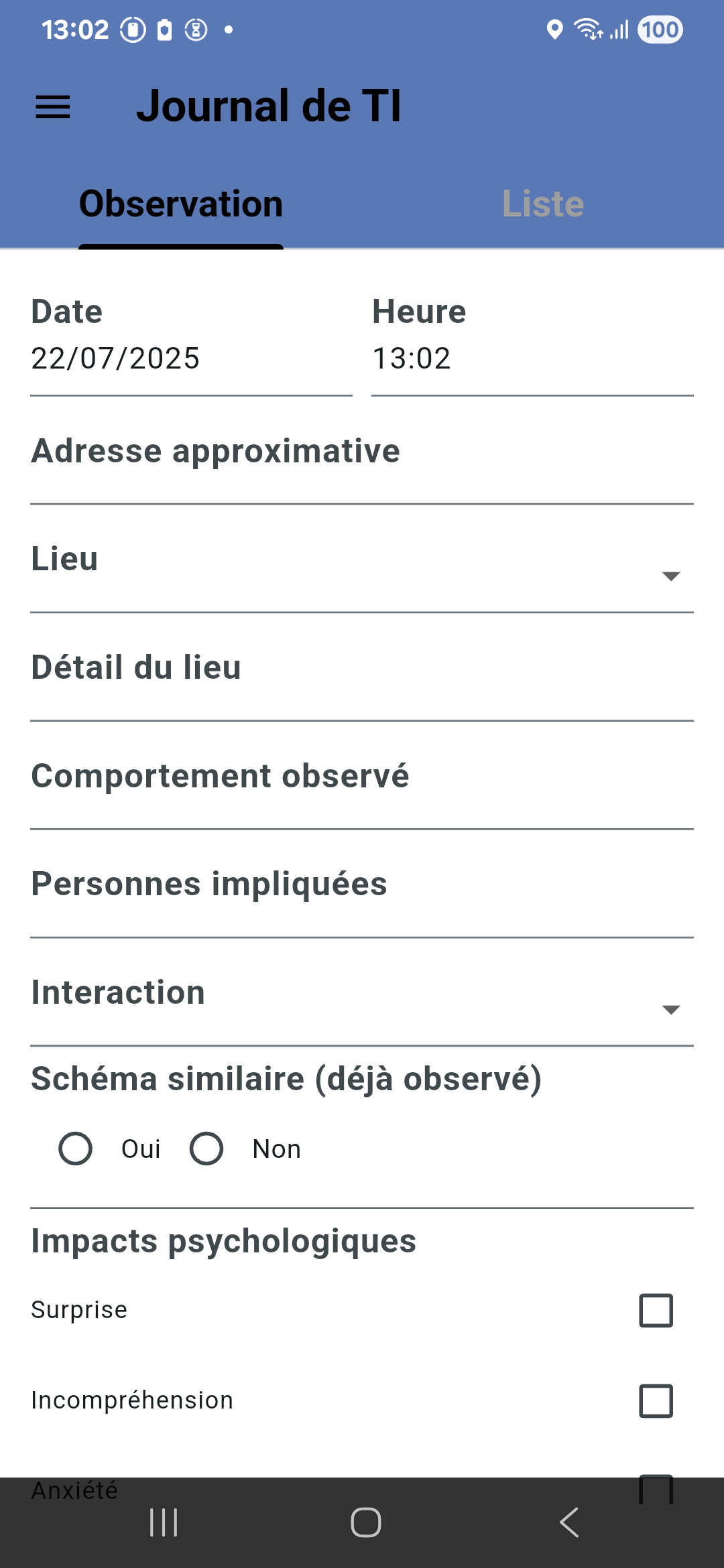
Task: Focus the Adresse approximative field
Action: click(x=362, y=458)
